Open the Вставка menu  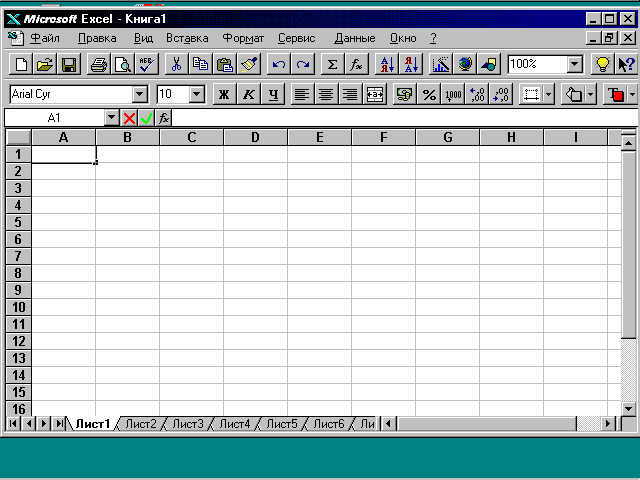coord(187,38)
